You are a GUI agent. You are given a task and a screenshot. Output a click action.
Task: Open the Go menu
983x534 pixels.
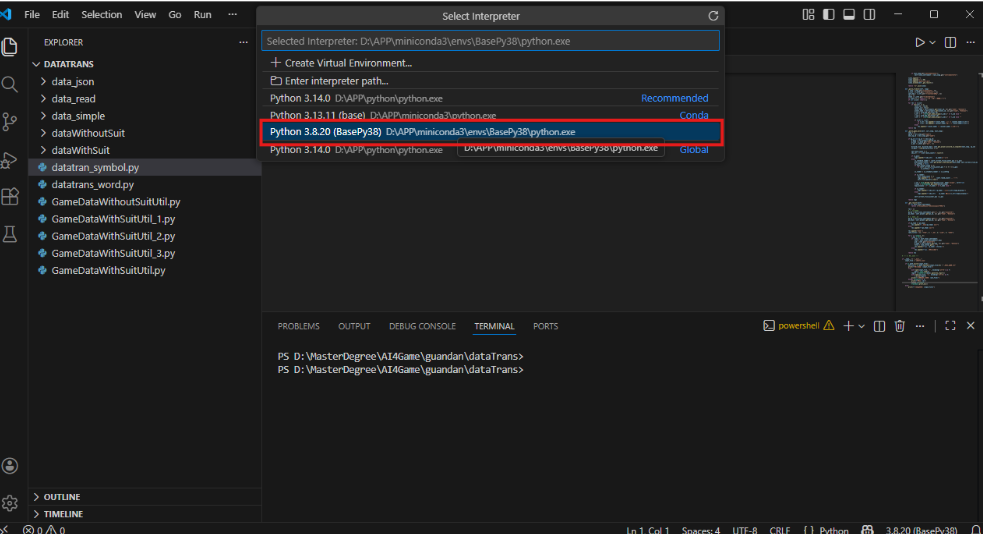coord(175,14)
